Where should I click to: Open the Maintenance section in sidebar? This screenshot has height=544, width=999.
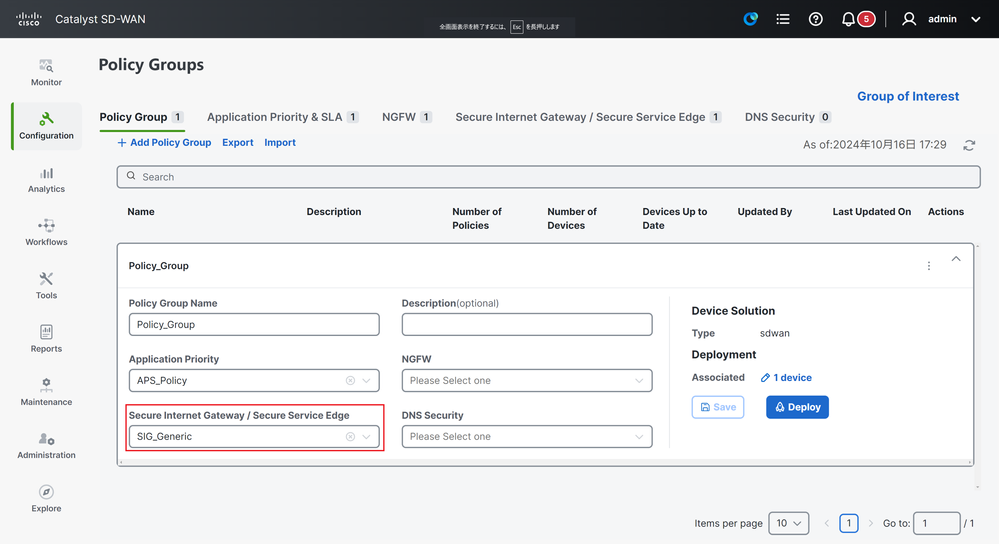pos(46,392)
